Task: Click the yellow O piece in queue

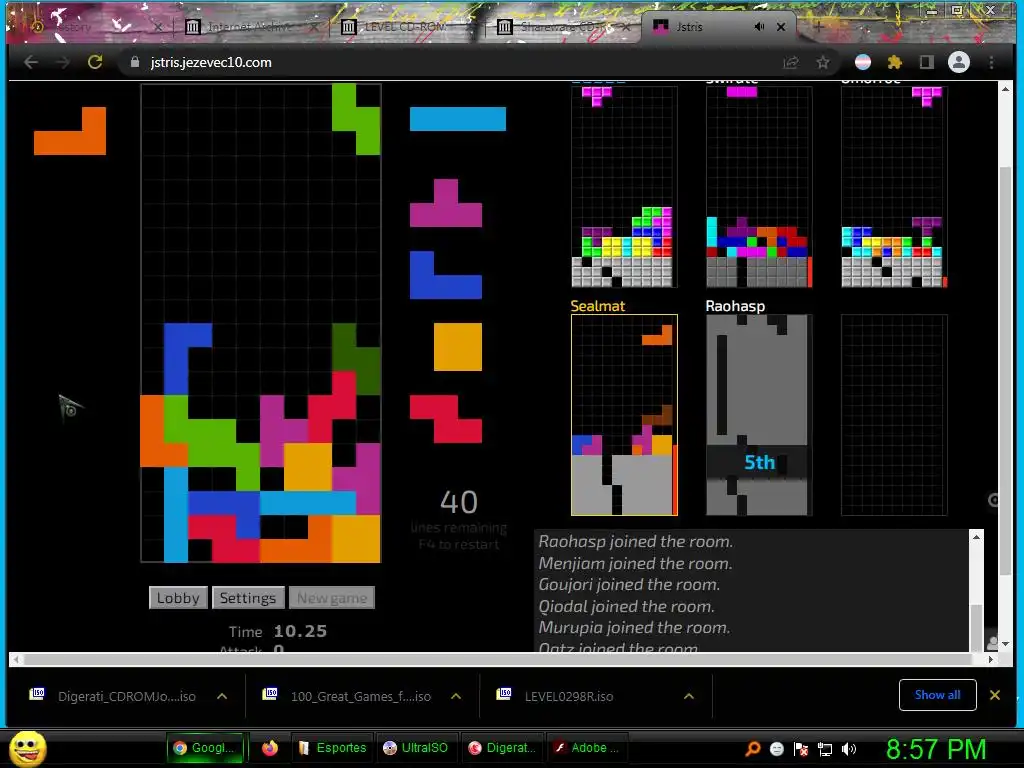Action: point(458,347)
